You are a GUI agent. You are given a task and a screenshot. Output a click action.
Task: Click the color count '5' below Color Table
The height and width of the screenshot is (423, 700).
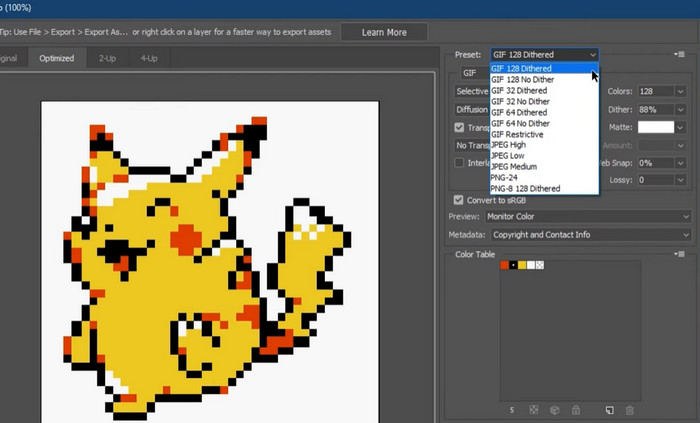coord(512,410)
